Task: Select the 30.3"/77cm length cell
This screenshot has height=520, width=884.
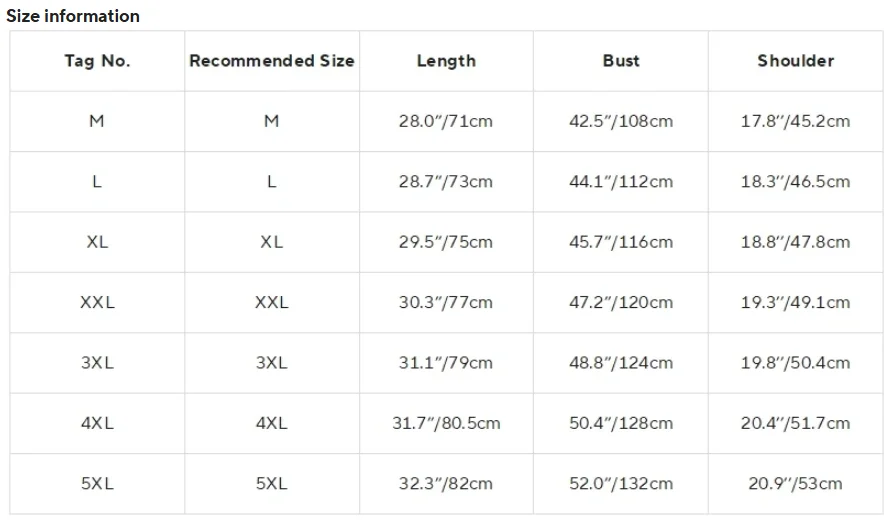Action: (x=446, y=302)
